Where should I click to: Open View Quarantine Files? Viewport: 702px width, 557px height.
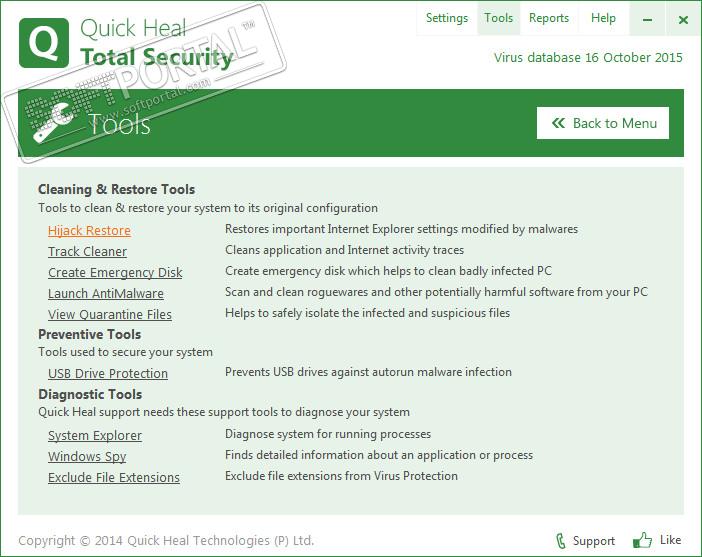click(x=110, y=314)
